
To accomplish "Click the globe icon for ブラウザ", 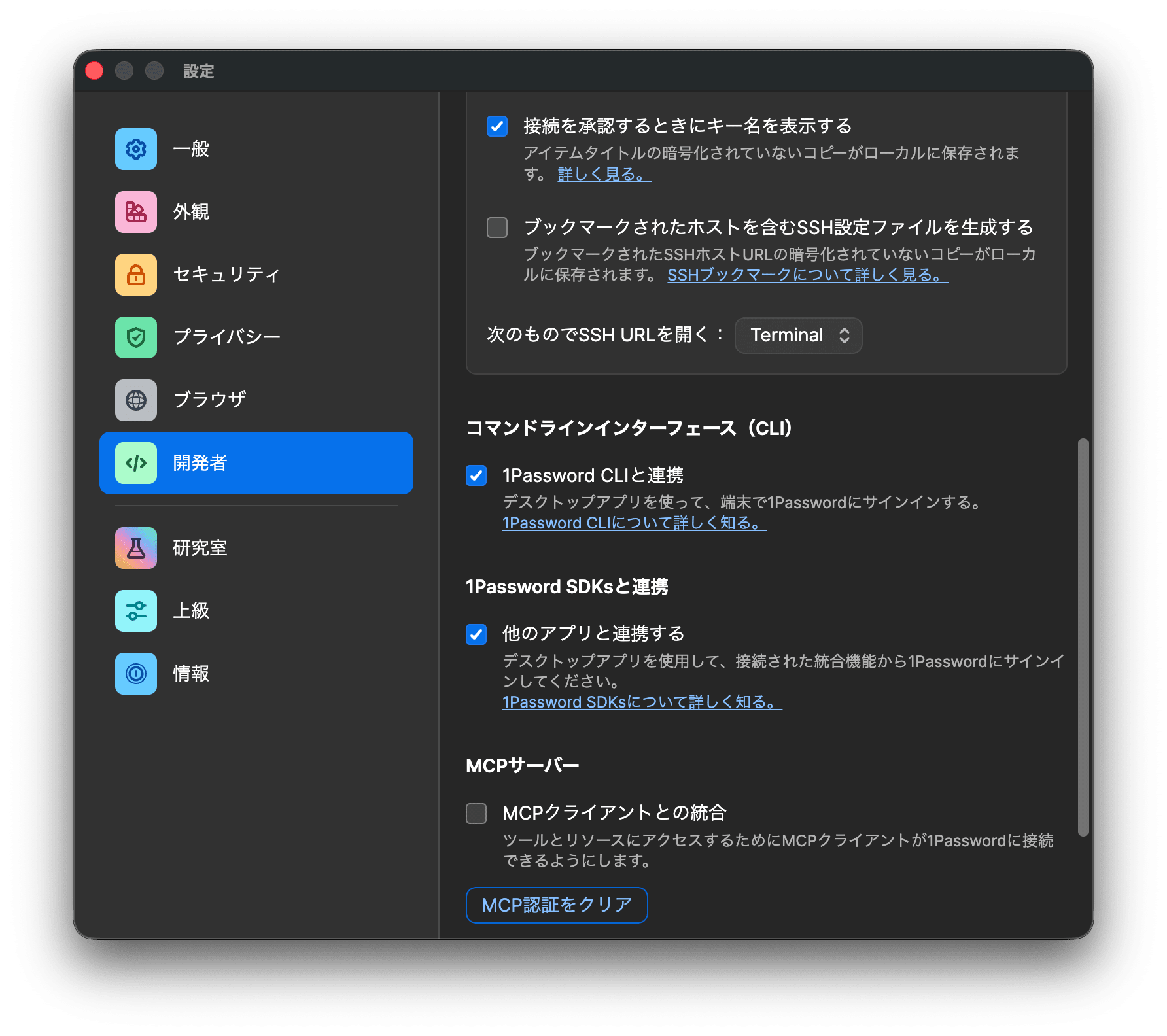I will (x=136, y=400).
